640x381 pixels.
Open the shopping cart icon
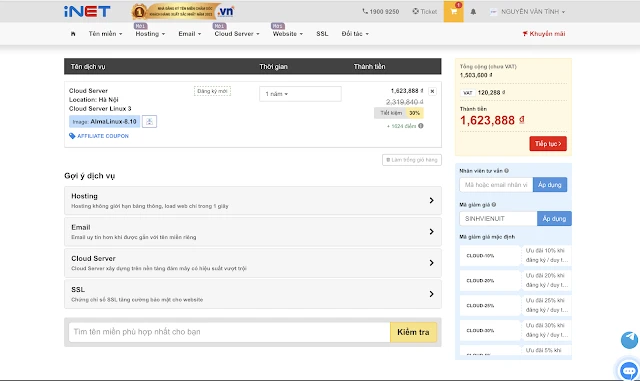pos(453,11)
